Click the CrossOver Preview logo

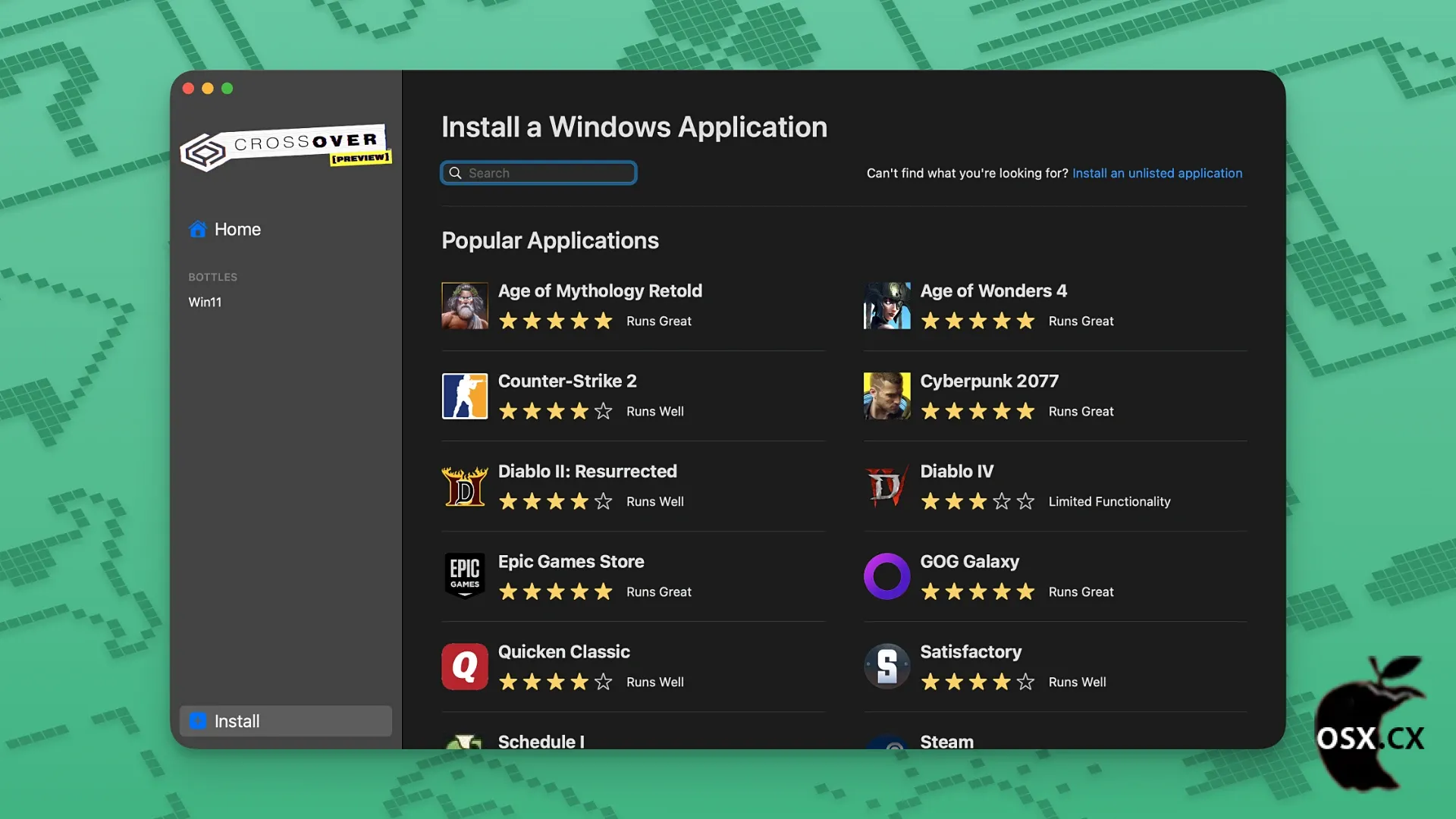coord(286,147)
